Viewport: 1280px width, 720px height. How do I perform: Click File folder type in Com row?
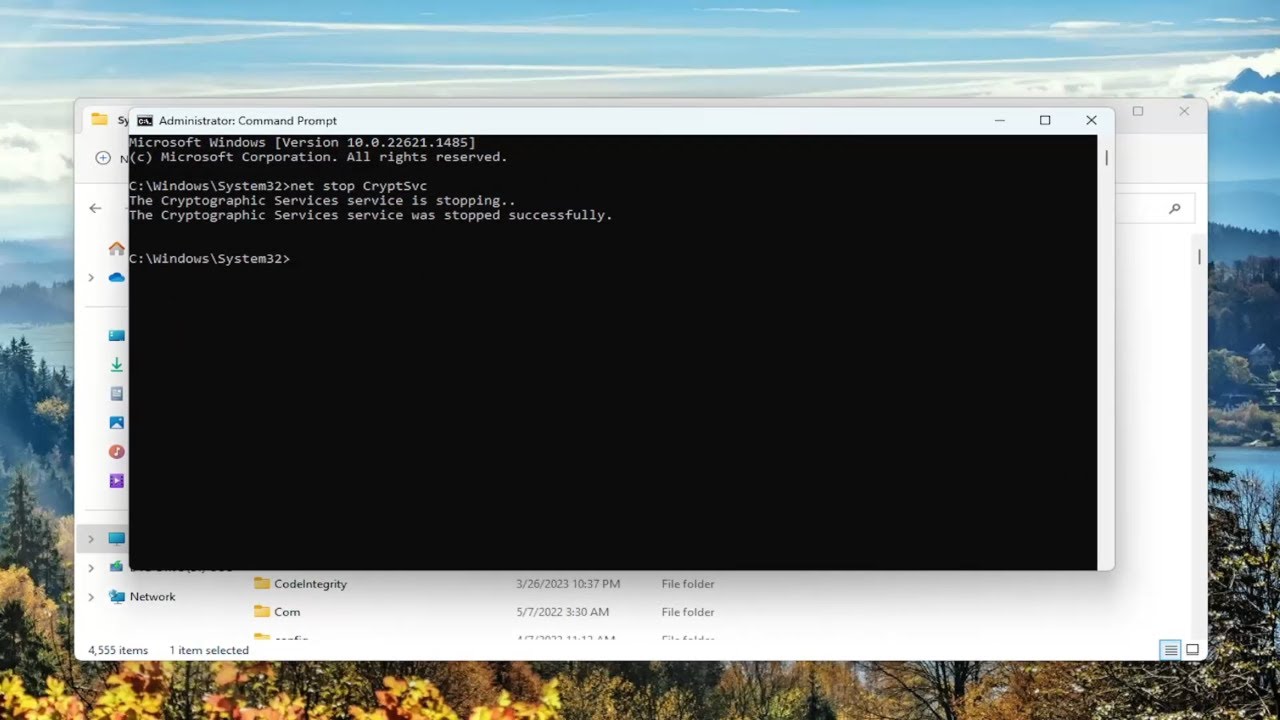pos(688,612)
